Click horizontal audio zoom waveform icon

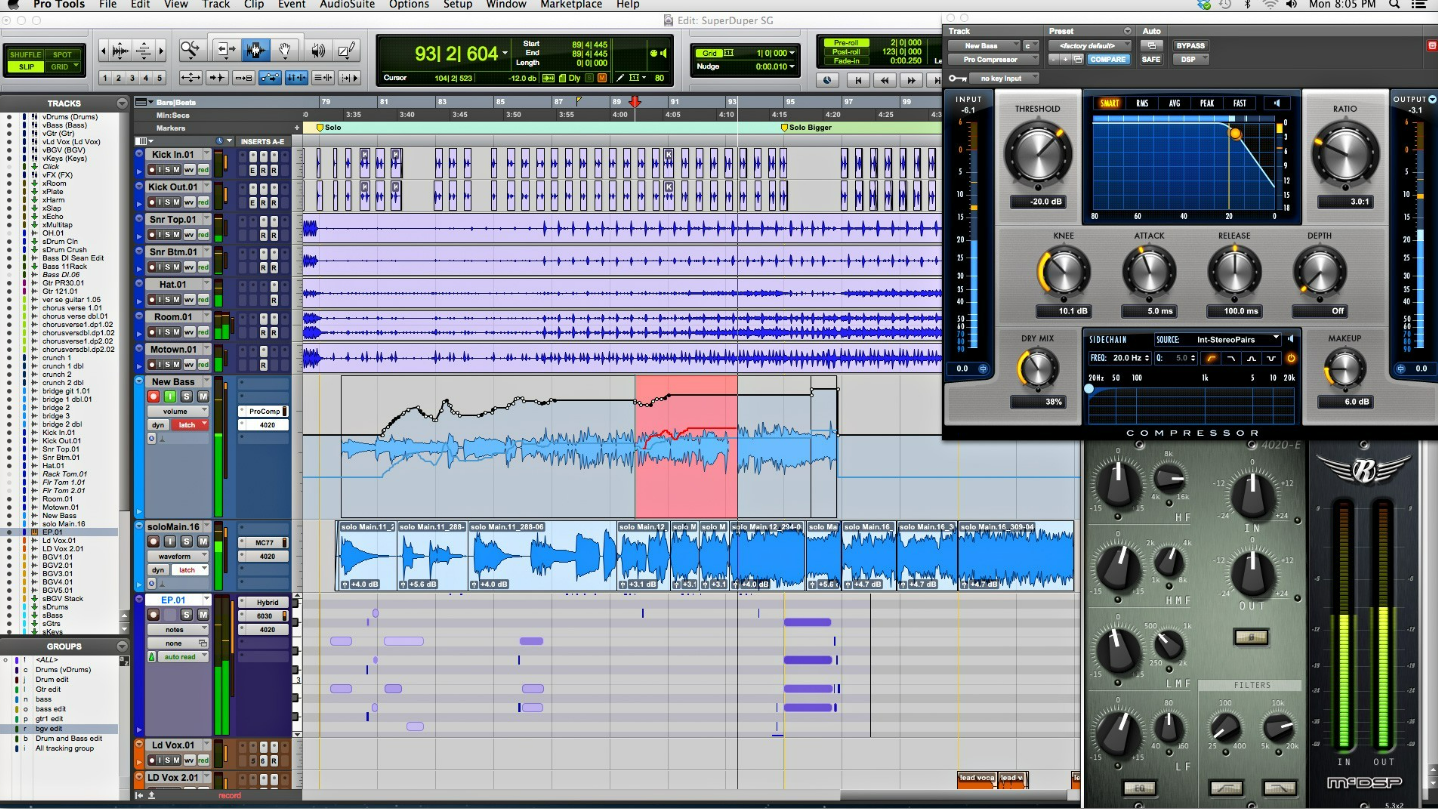[x=120, y=50]
